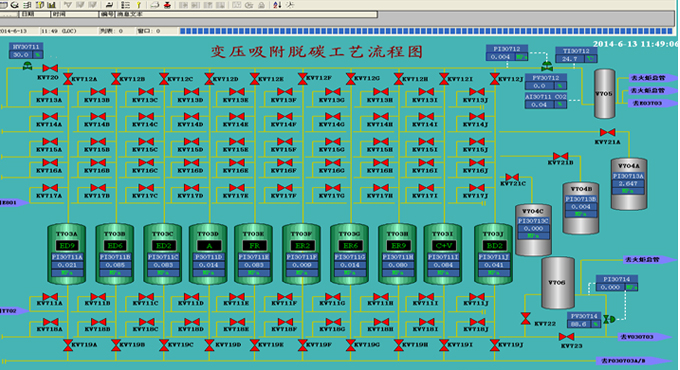Click the sort A-Z toolbar icon
Image resolution: width=680 pixels, height=370 pixels.
277,5
